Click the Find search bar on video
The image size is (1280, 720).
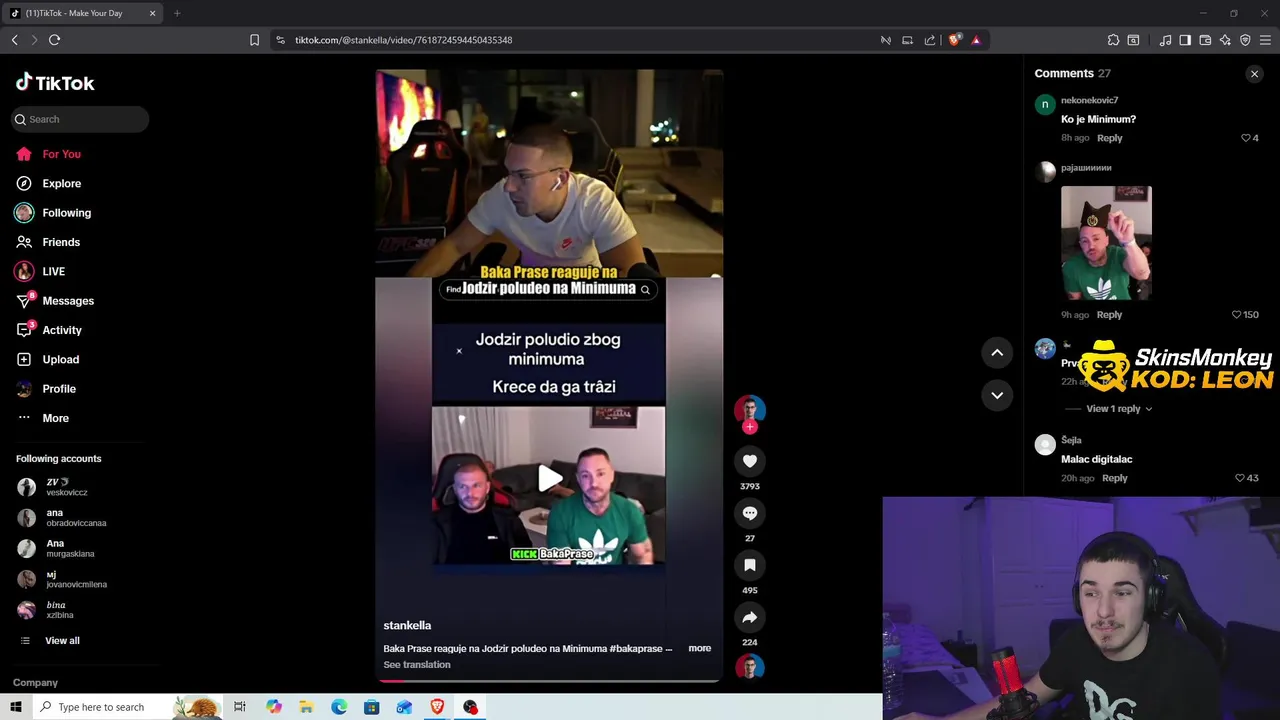pos(549,289)
